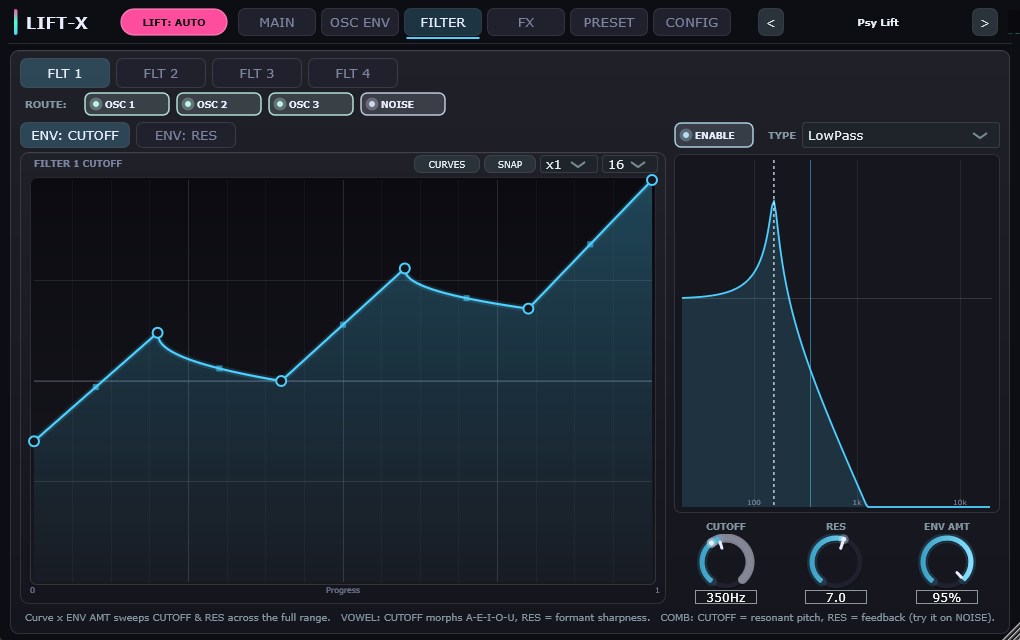Click the 350Hz cutoff value field
The image size is (1020, 640).
tap(726, 597)
